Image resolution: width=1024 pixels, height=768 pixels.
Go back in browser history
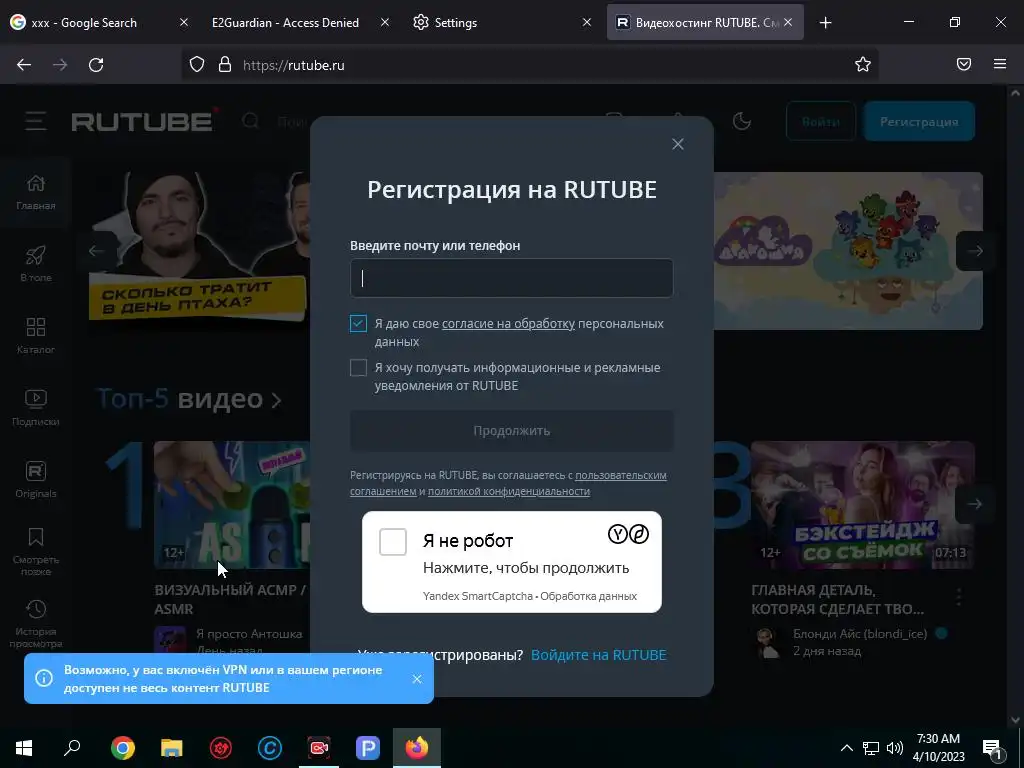(24, 65)
